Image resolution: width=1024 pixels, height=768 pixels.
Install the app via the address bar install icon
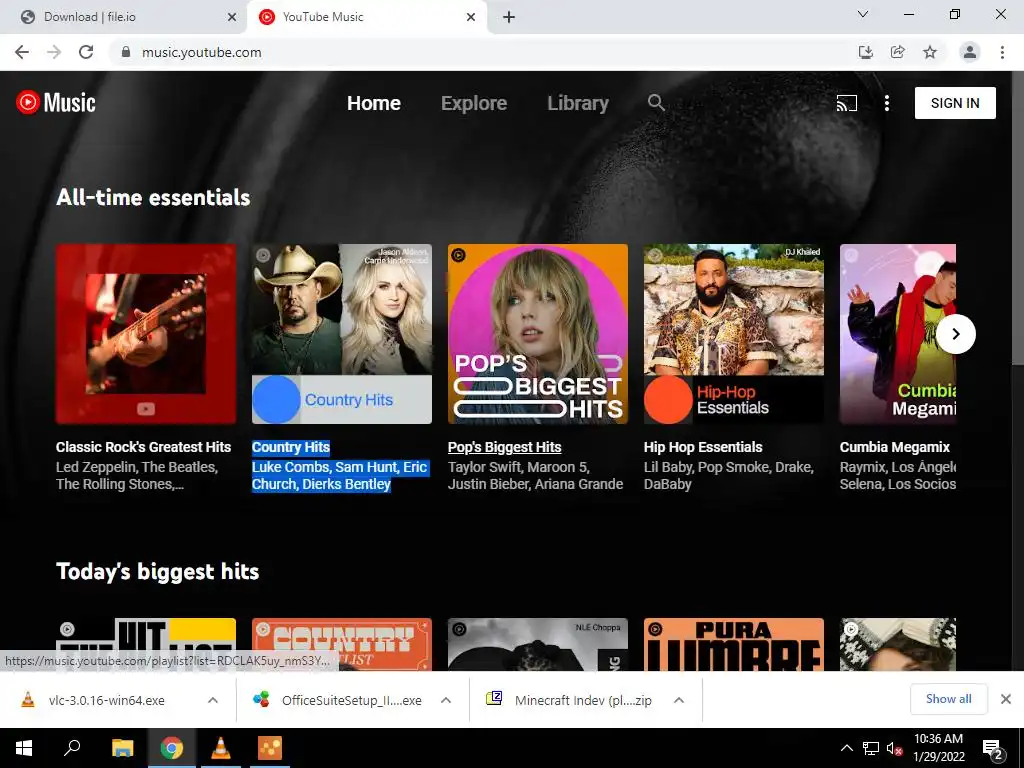tap(865, 52)
